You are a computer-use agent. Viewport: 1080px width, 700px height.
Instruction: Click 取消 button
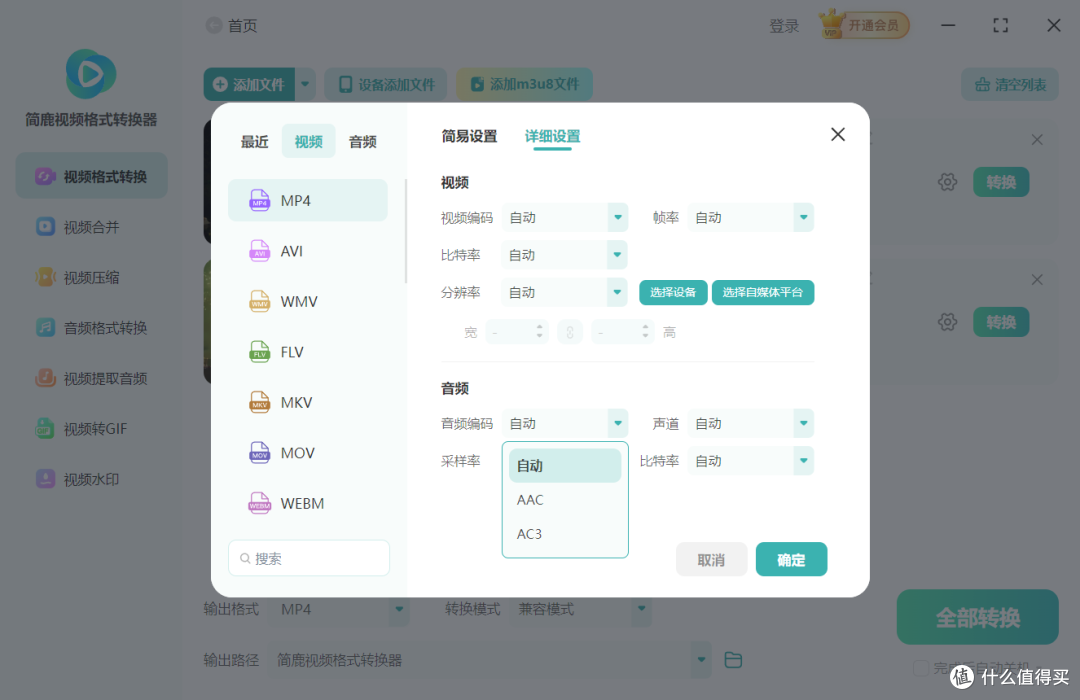point(711,559)
